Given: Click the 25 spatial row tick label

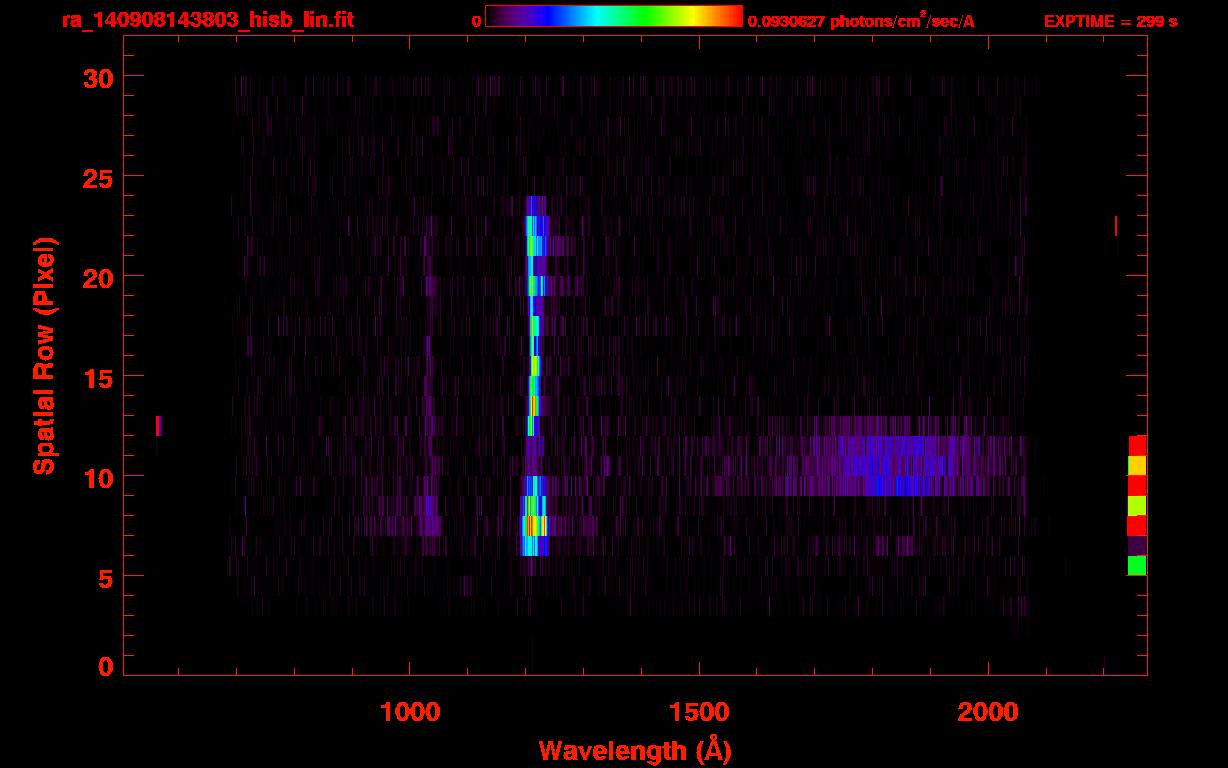Looking at the screenshot, I should click(97, 177).
